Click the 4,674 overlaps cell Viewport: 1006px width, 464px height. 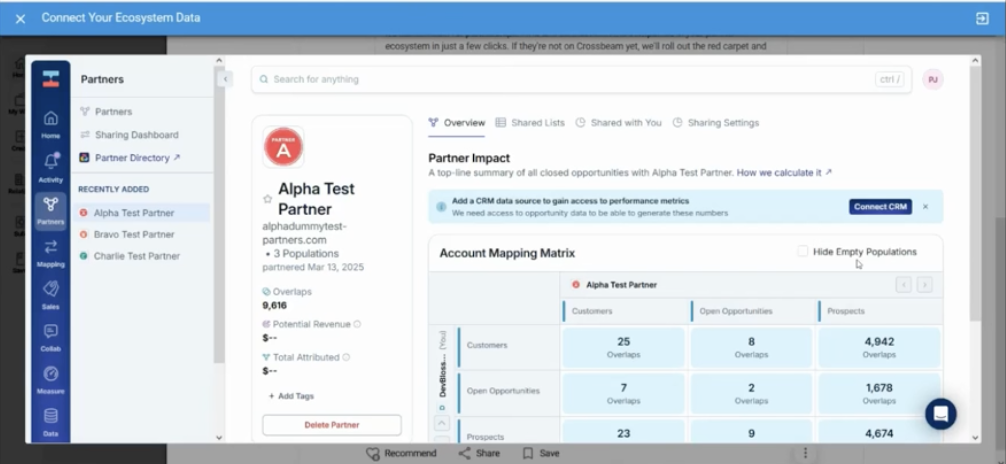pos(879,433)
